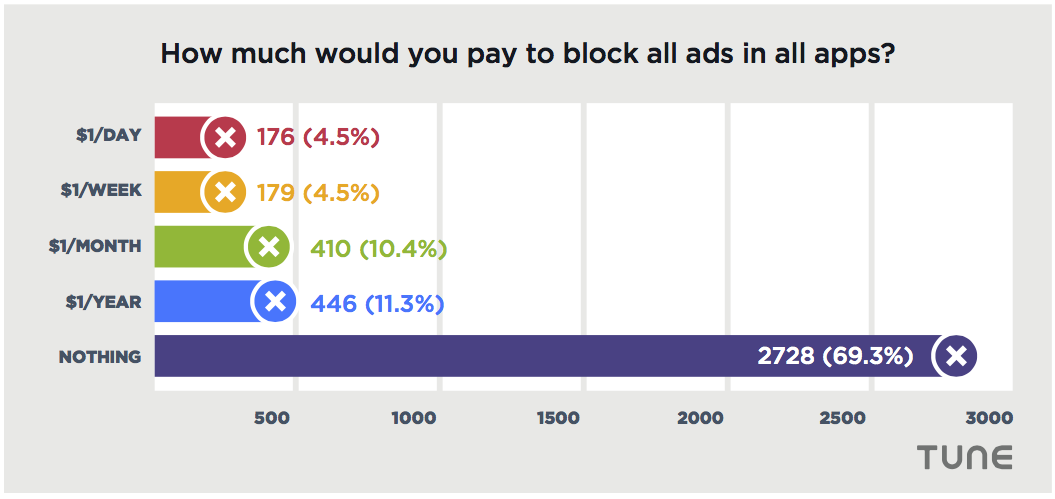Viewport: 1055px width, 499px height.
Task: Click the 176 (4.5%) value label
Action: pyautogui.click(x=318, y=137)
